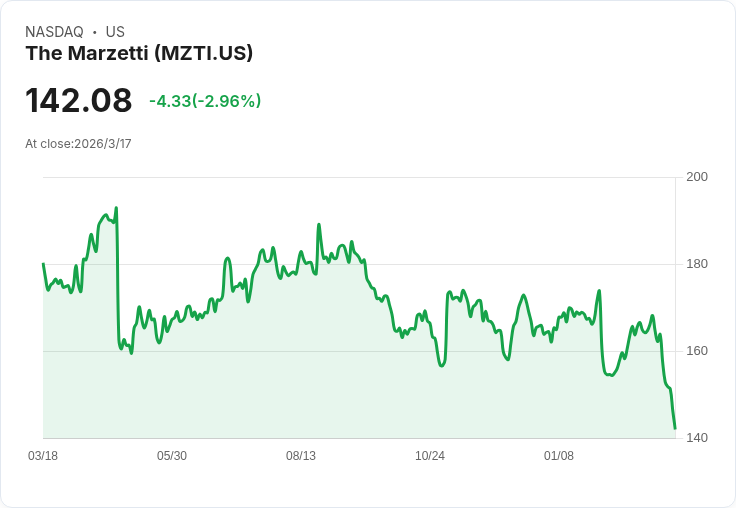Click the sharp price spike right of 08/13
736x508 pixels.
(319, 225)
